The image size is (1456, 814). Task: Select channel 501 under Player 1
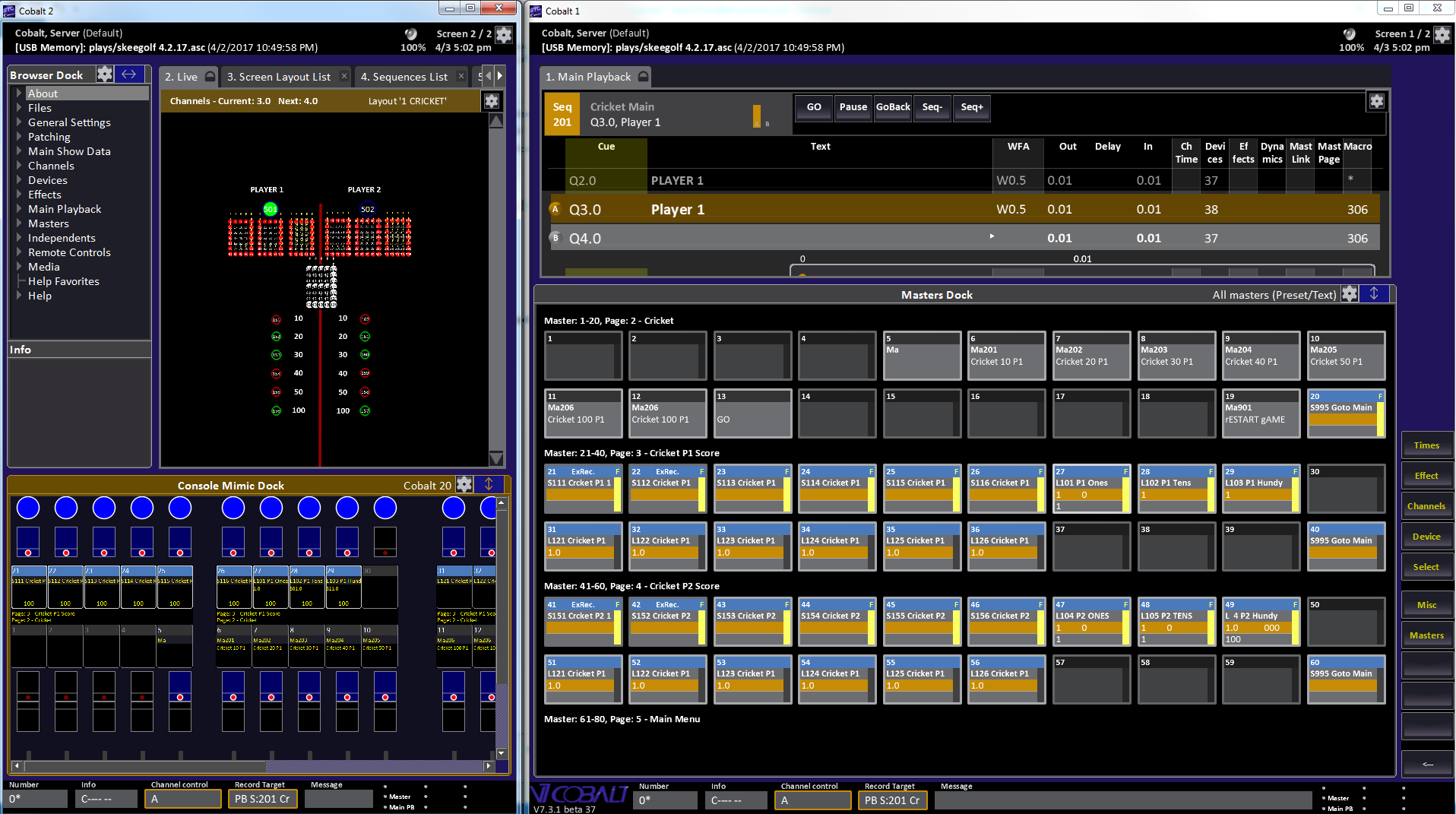(271, 209)
